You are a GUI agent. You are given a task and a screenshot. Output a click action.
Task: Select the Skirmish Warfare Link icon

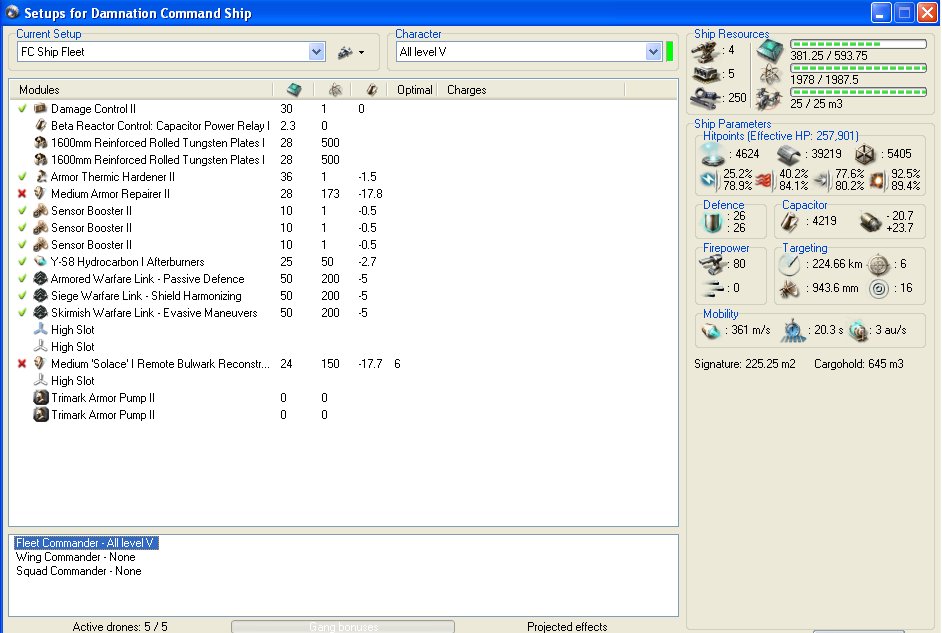click(40, 313)
